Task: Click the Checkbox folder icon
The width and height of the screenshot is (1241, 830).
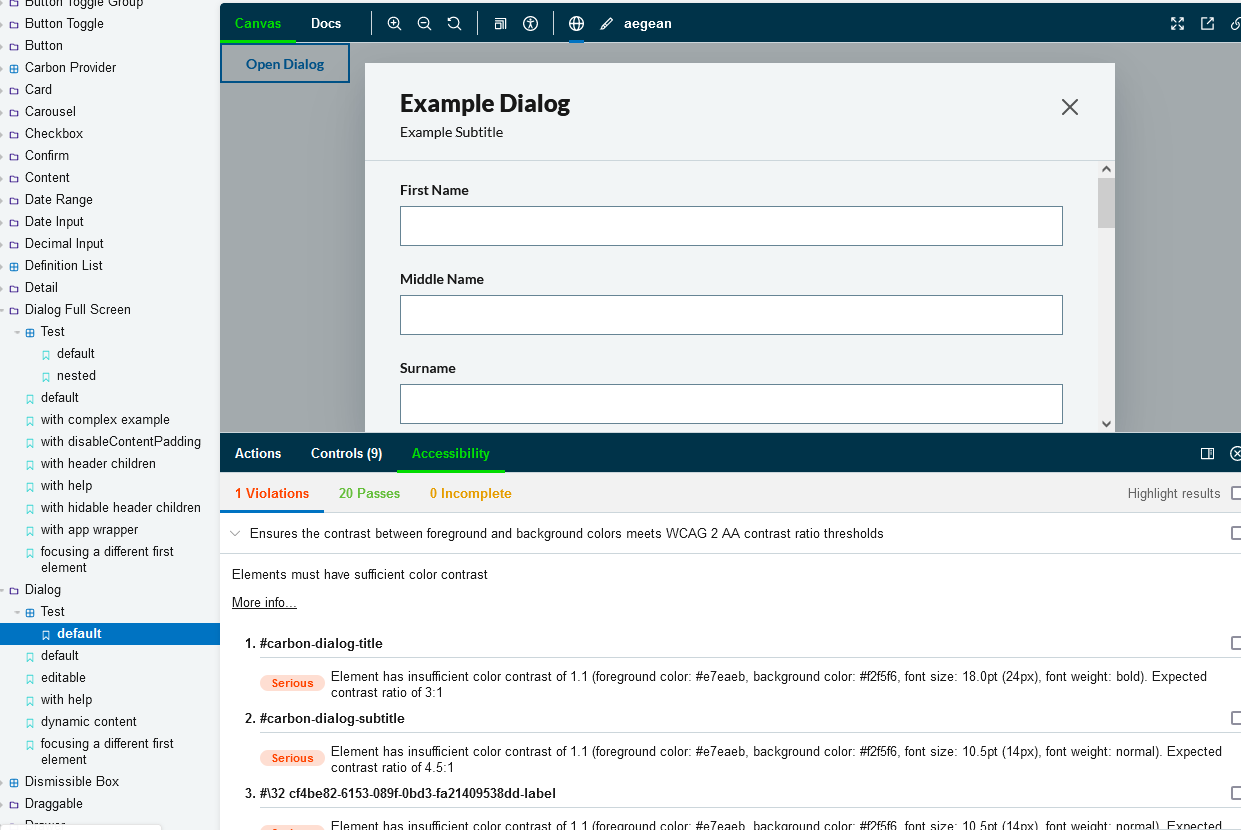Action: (14, 134)
